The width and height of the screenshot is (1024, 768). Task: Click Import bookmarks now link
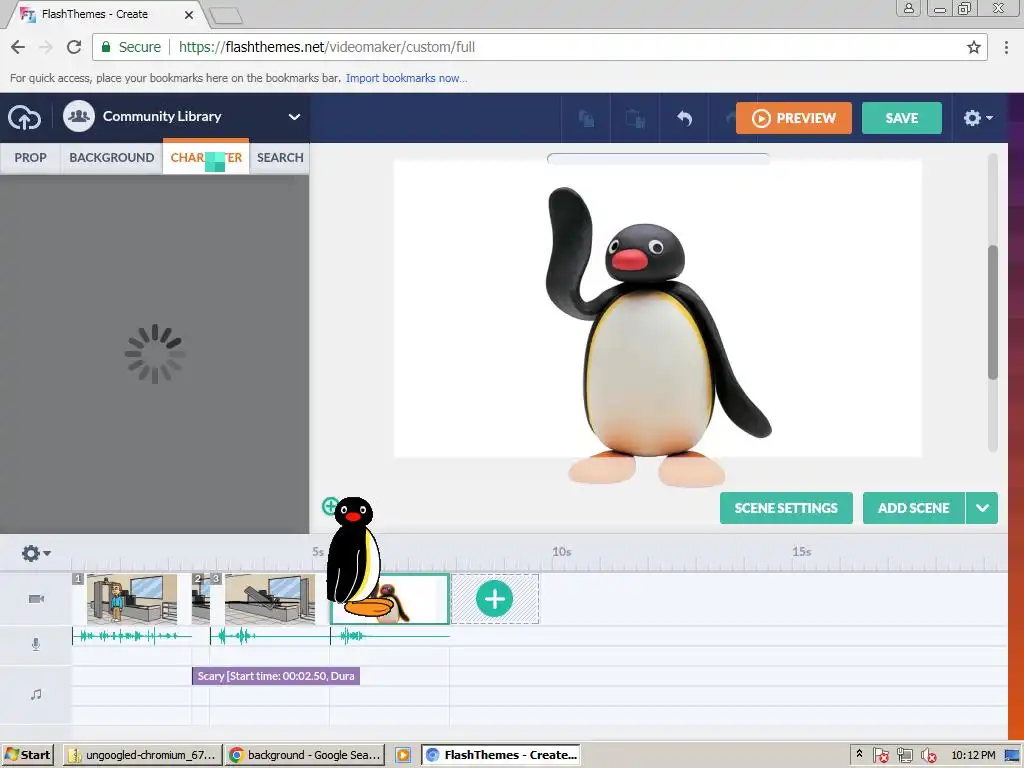(x=406, y=78)
